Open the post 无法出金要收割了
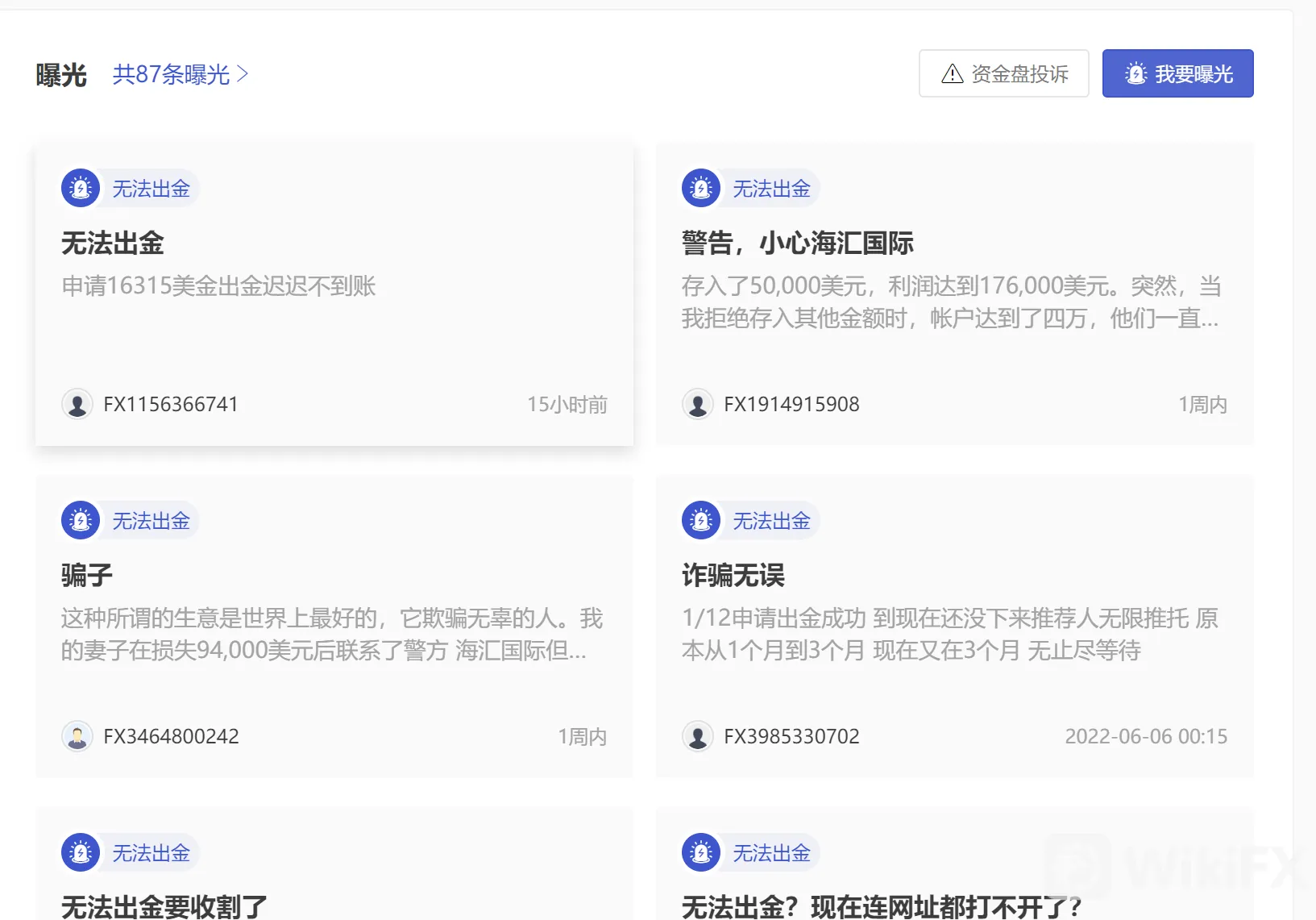Screen dimensions: 1316x920 coord(164,906)
